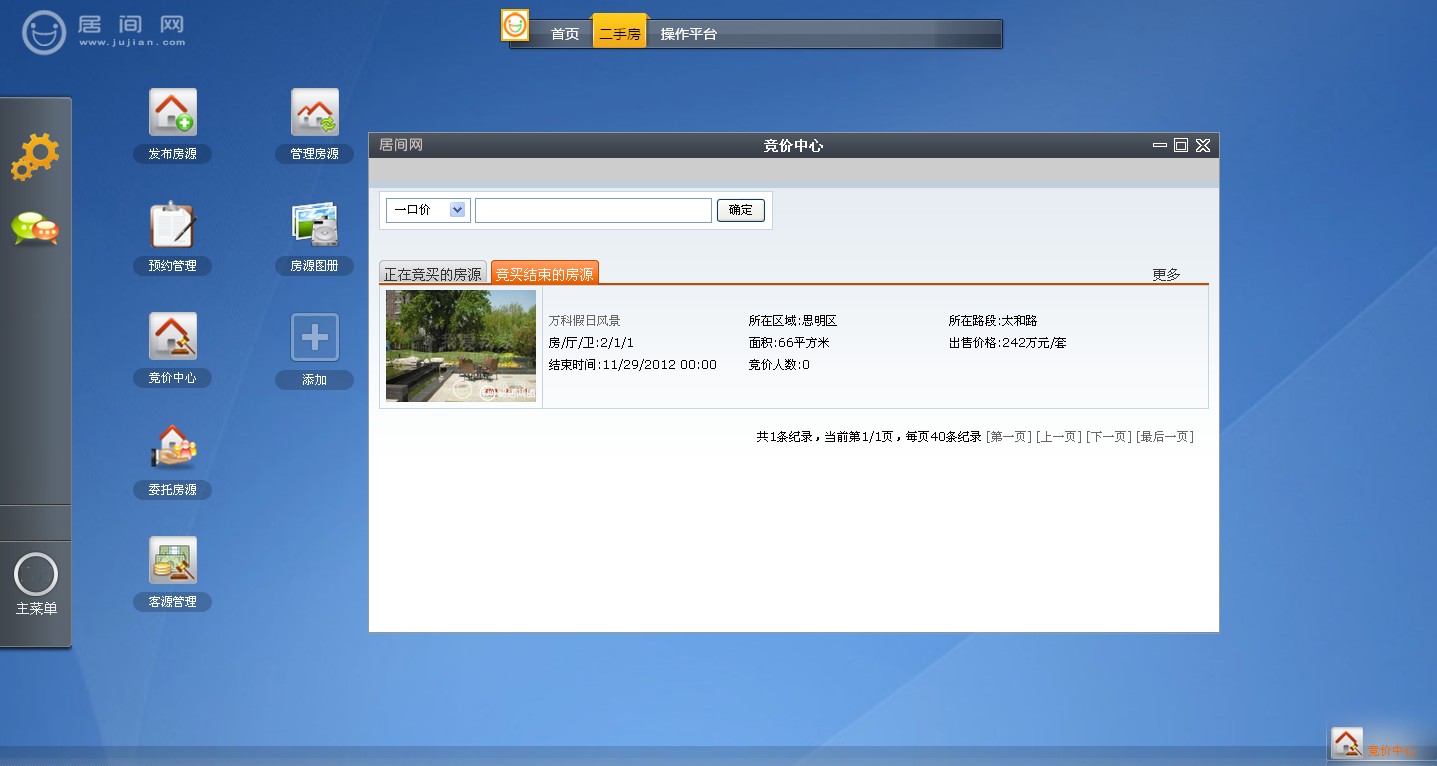The image size is (1437, 766).
Task: Open the 委托房源 entrusted listings icon
Action: point(173,449)
